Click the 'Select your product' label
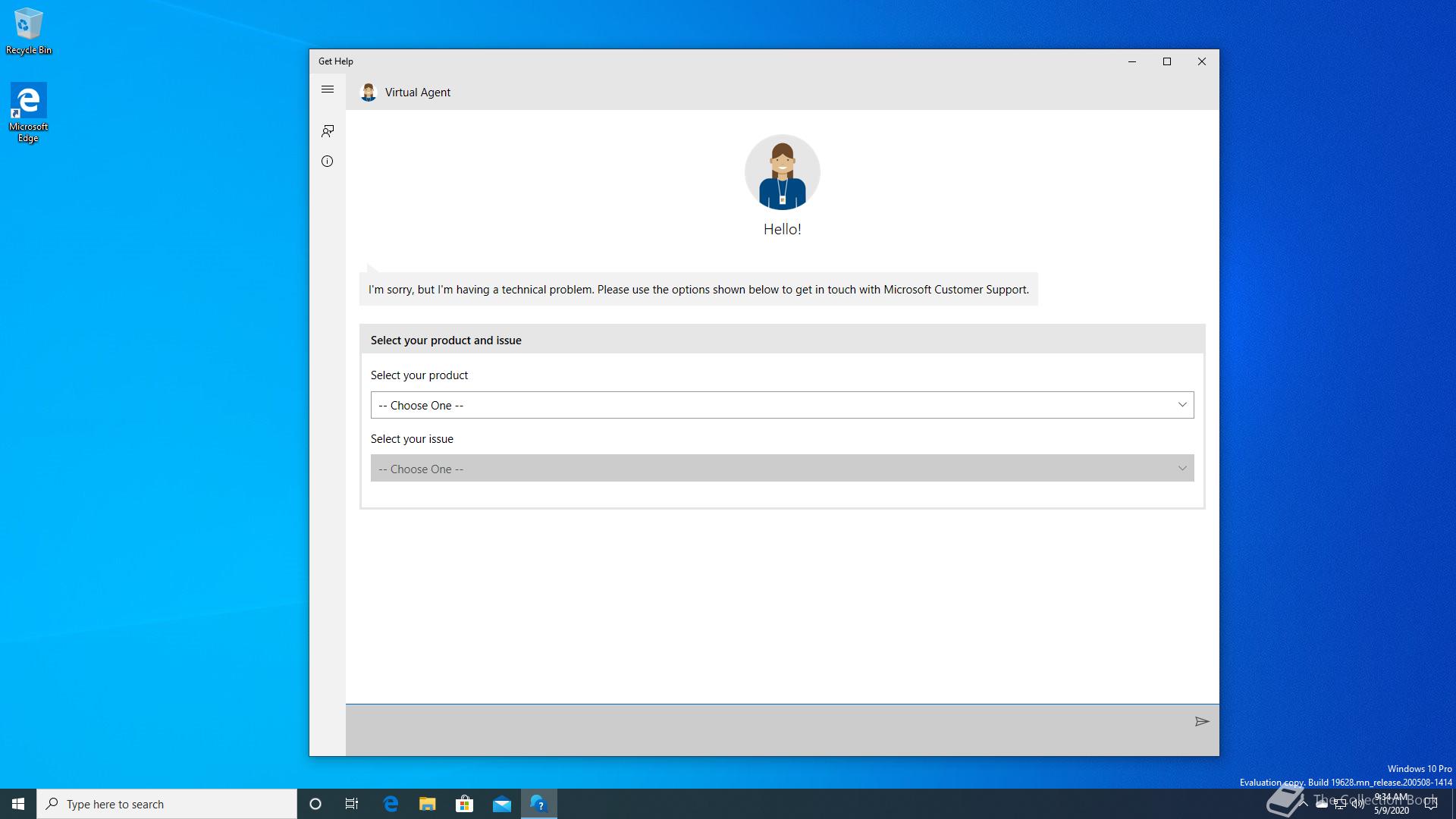This screenshot has height=819, width=1456. [x=419, y=375]
